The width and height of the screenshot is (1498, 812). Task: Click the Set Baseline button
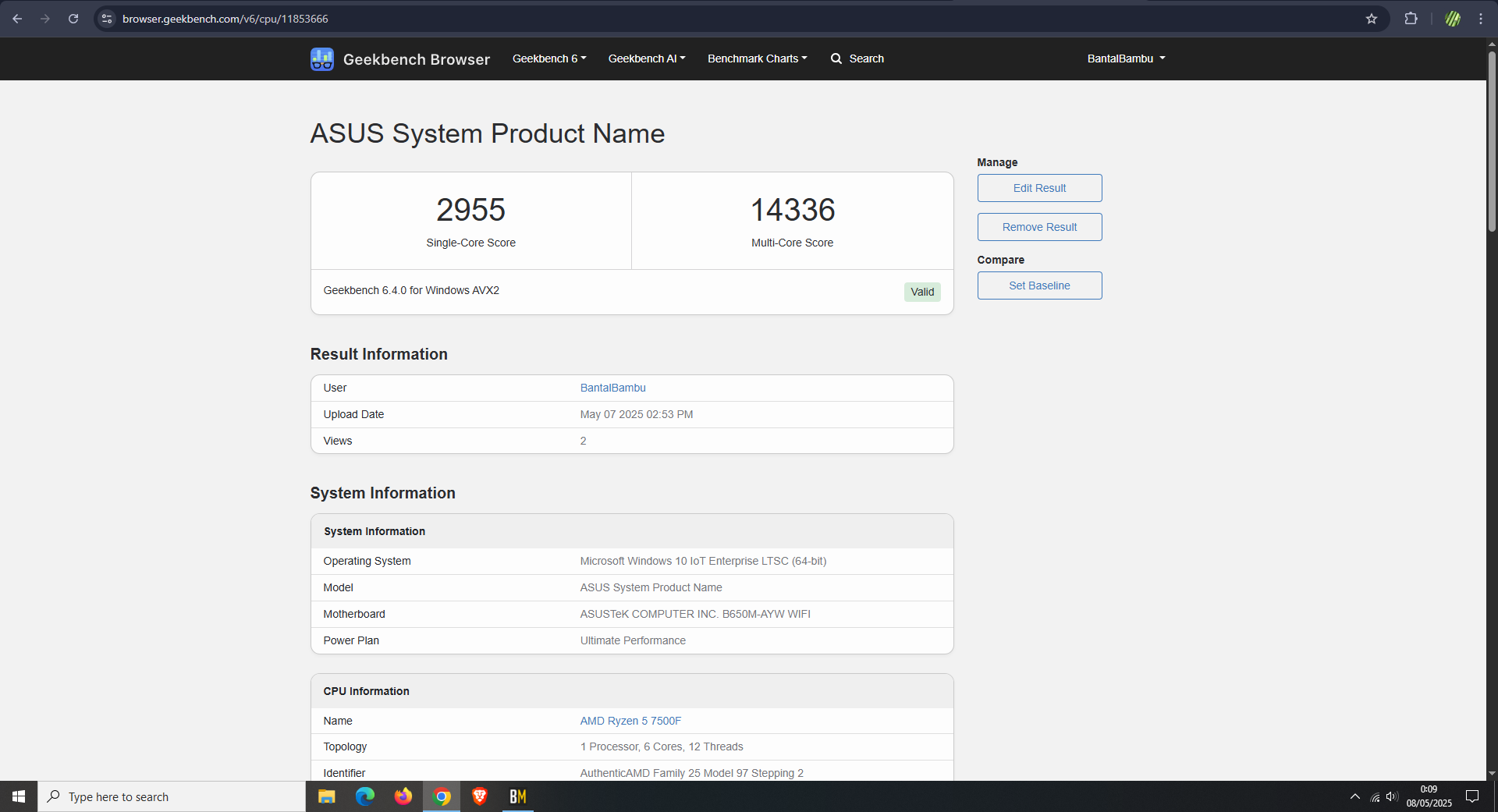click(x=1039, y=285)
